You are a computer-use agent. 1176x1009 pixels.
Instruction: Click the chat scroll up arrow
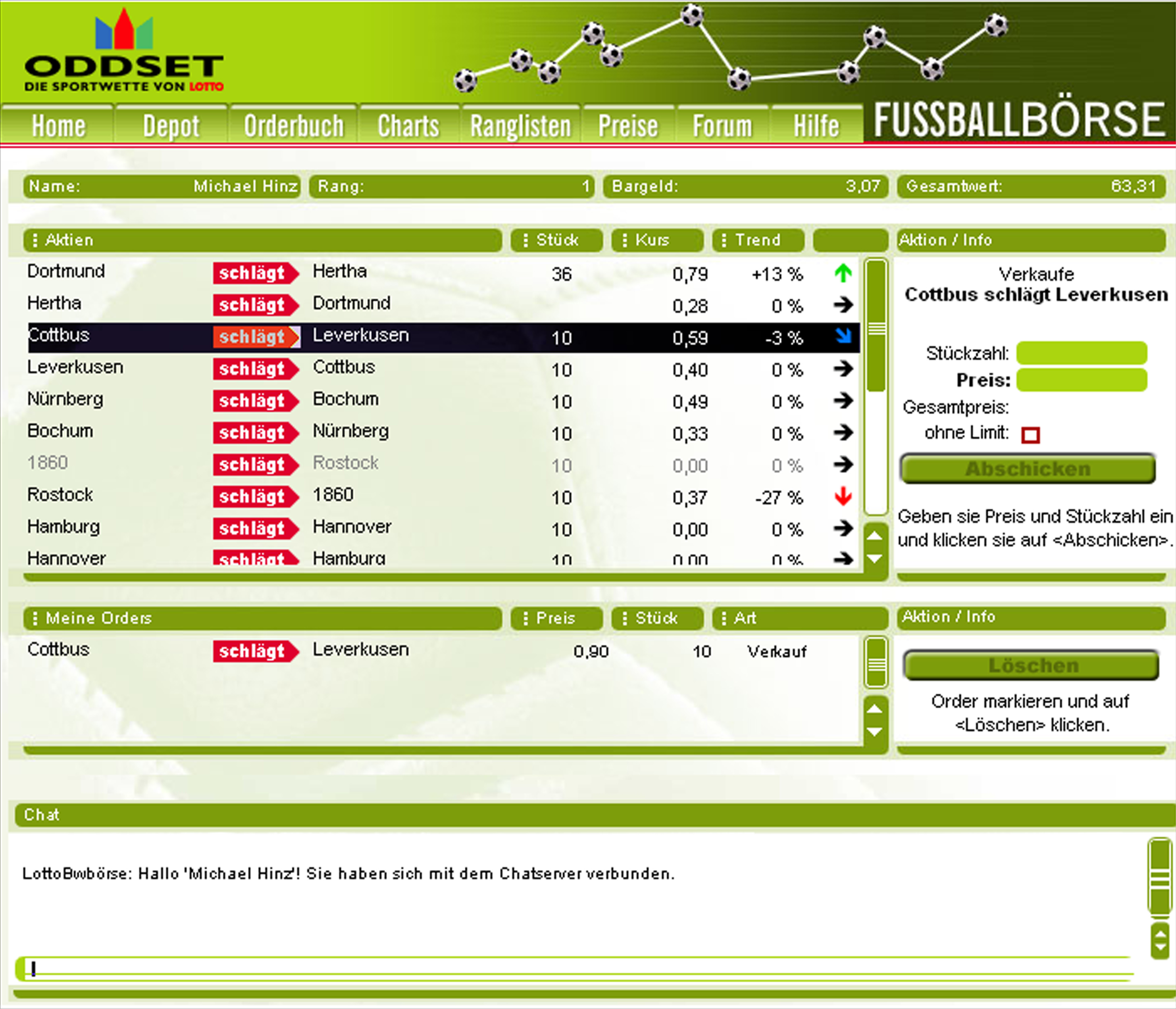pyautogui.click(x=1160, y=934)
